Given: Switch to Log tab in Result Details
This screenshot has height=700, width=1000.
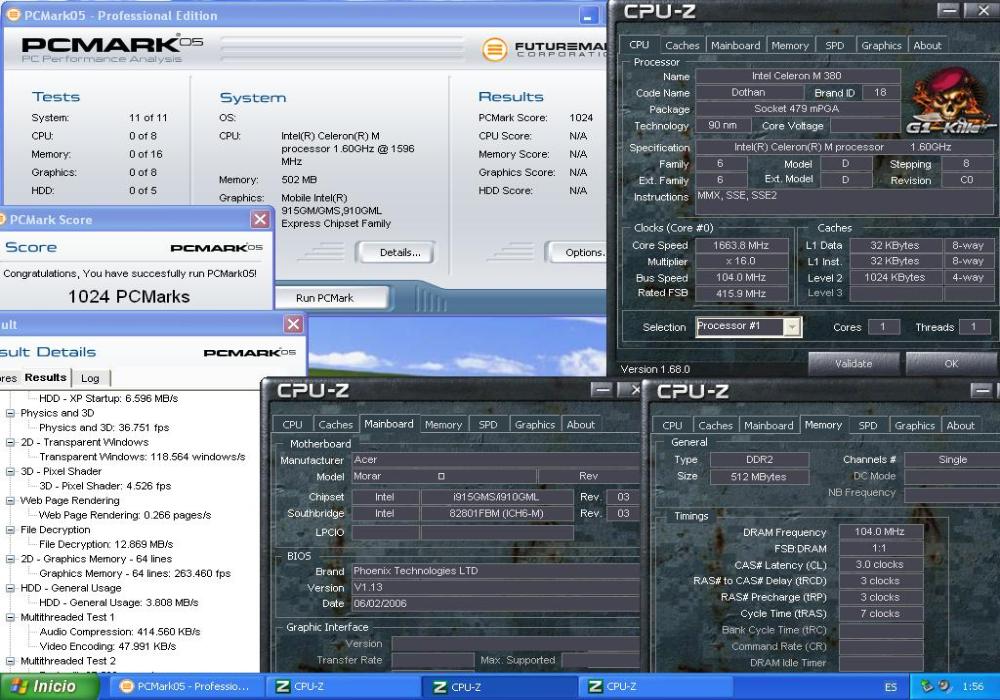Looking at the screenshot, I should pos(90,378).
